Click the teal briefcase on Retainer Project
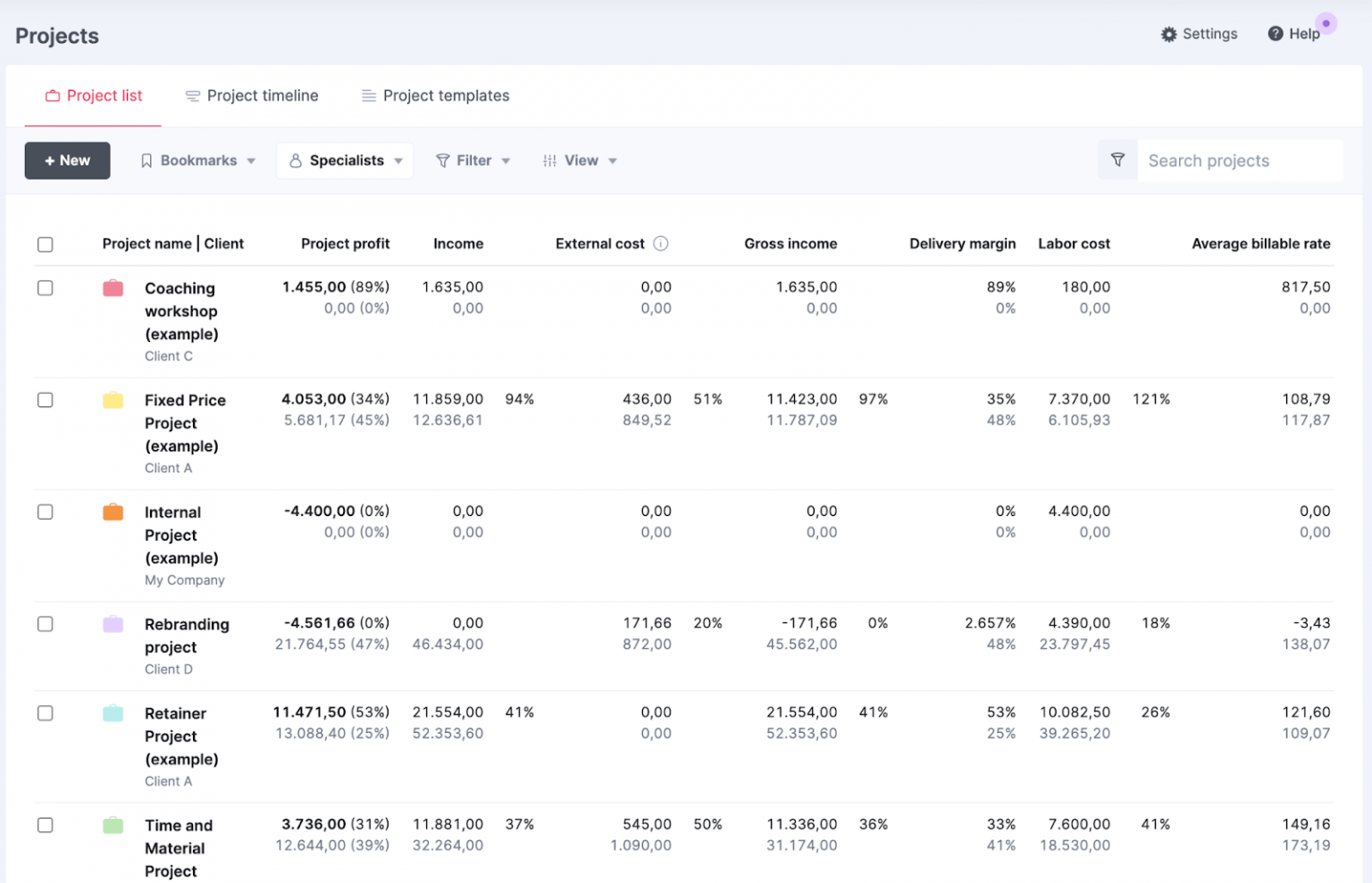Screen dimensions: 1372x883 (x=113, y=712)
